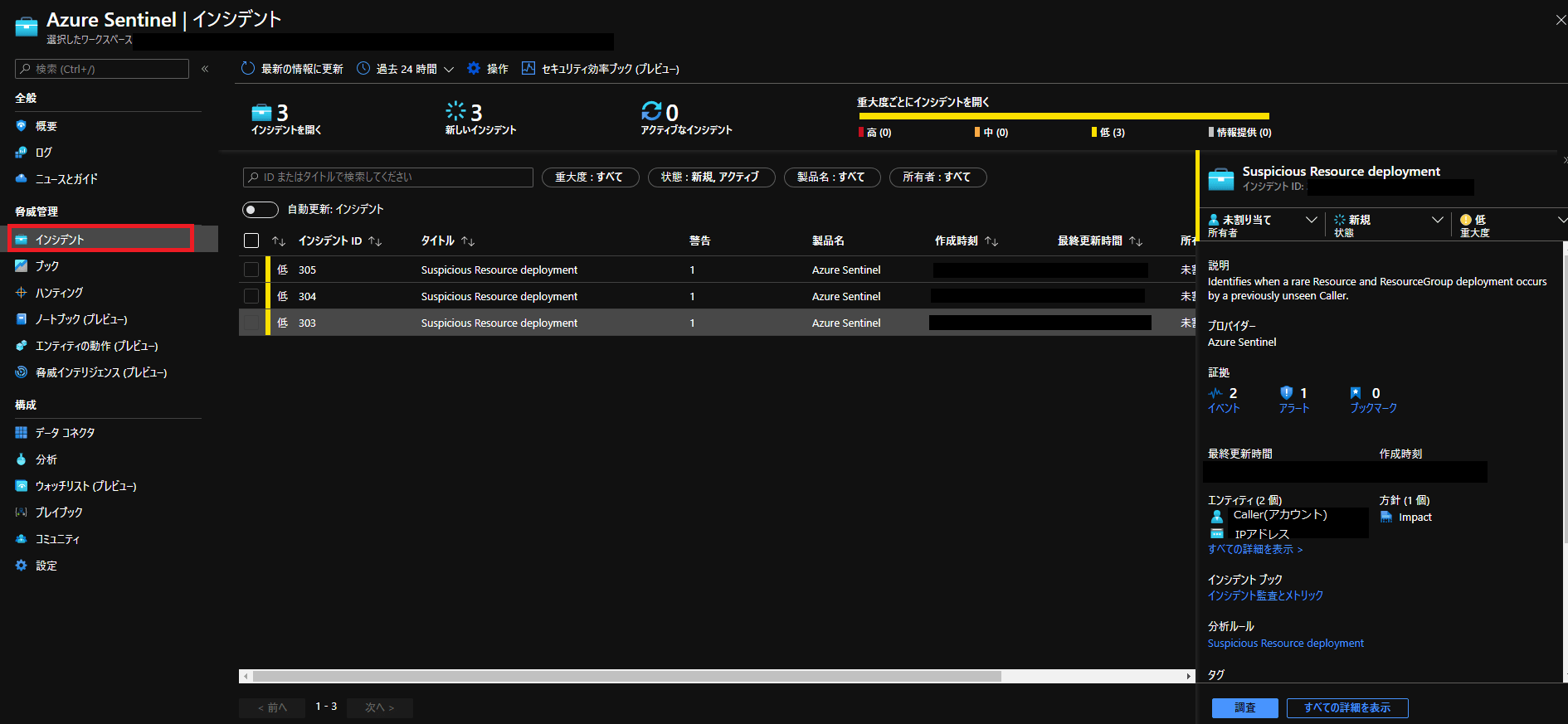Check the select-all incidents checkbox
The image size is (1568, 724).
[251, 241]
